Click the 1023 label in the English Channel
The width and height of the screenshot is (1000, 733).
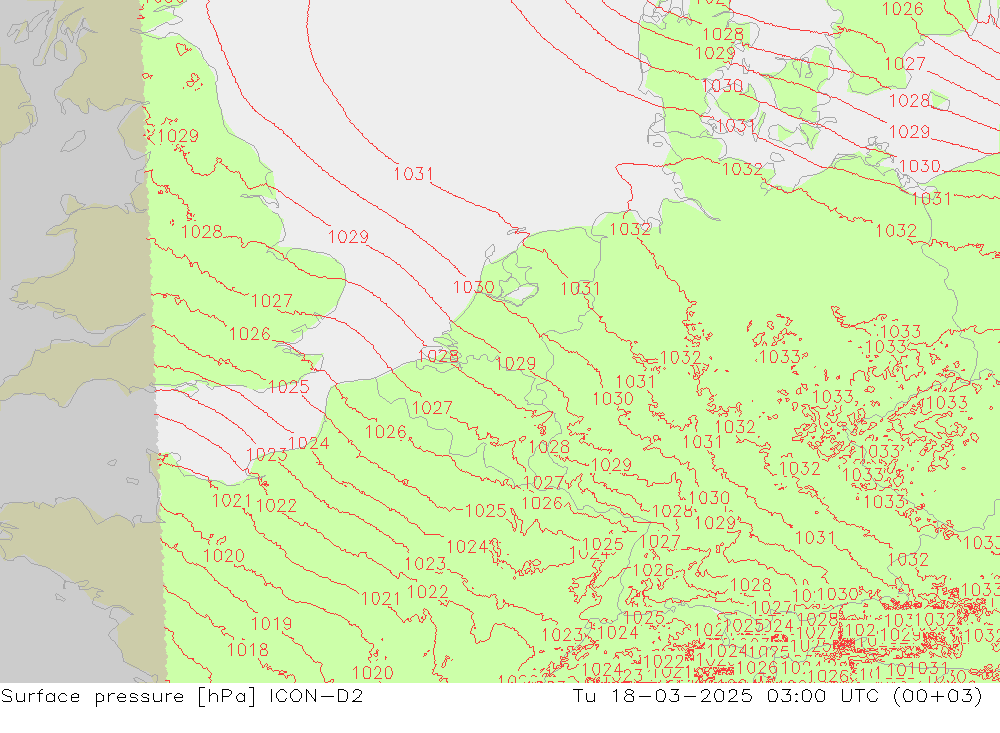coord(267,455)
